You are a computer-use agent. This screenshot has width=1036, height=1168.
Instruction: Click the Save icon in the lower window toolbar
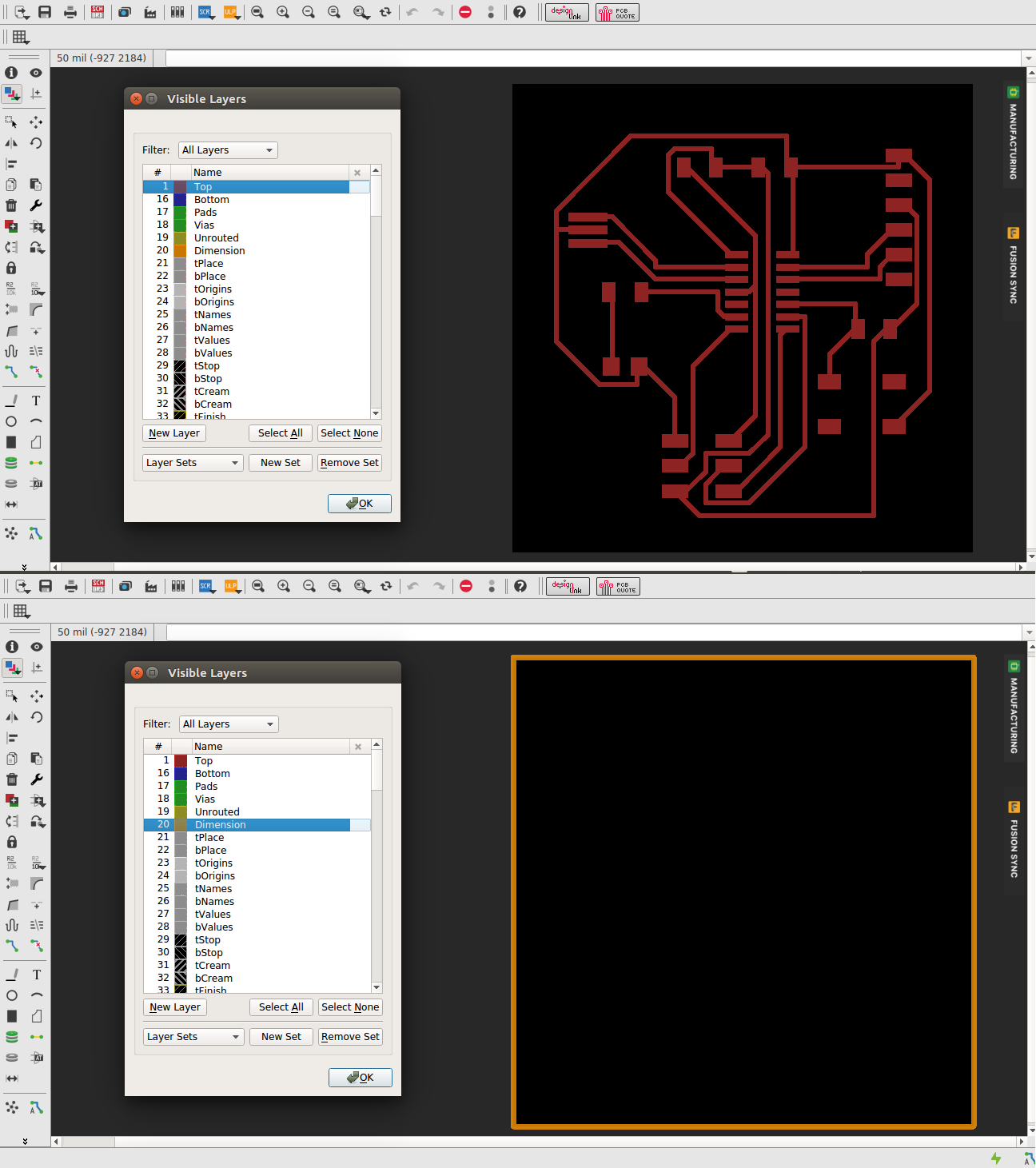click(46, 586)
